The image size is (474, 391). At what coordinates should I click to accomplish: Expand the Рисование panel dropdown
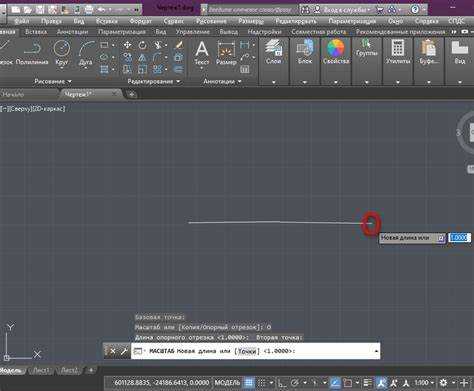click(x=53, y=81)
